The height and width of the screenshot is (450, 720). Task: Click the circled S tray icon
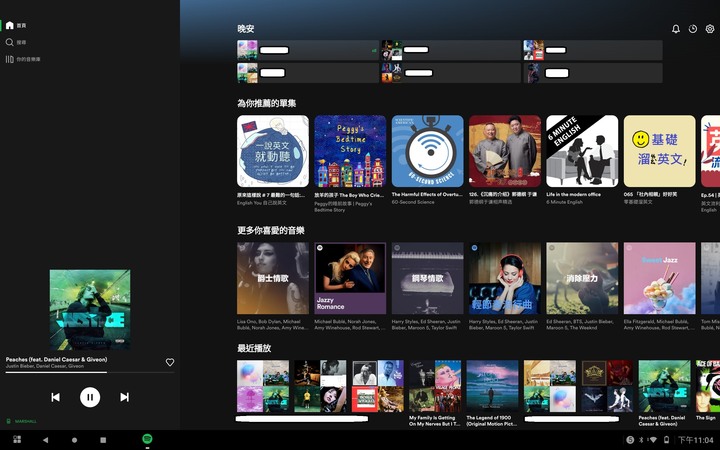click(630, 440)
